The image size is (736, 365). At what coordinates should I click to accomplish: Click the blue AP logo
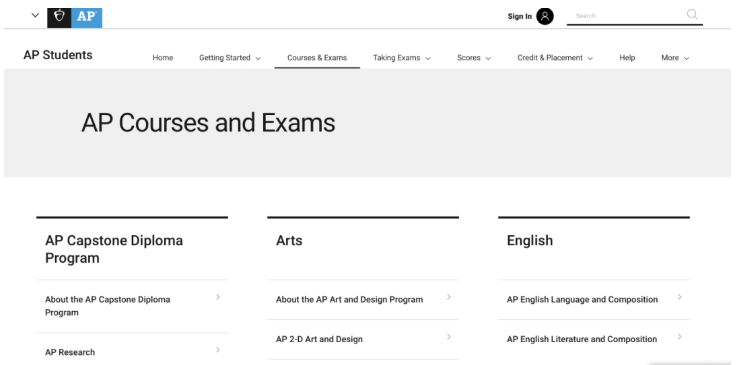(x=87, y=17)
